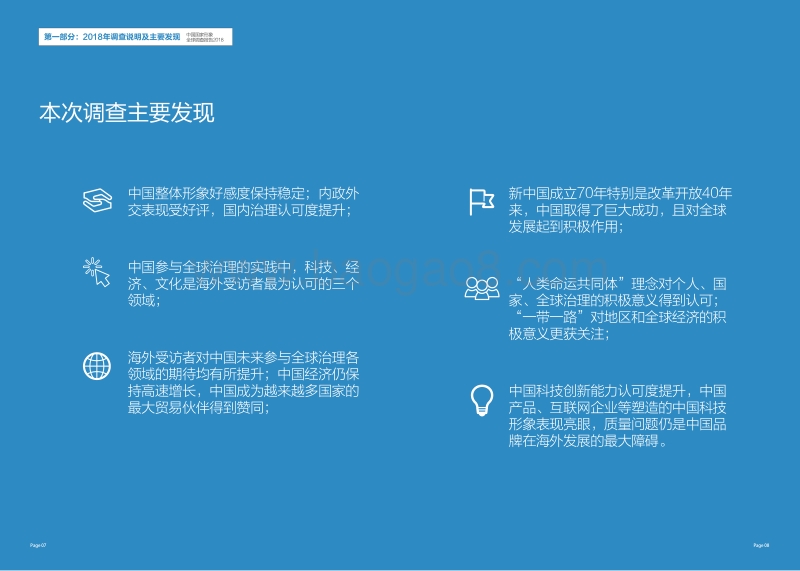
Task: Click the text 济、文化是海外受访者最为认可的三个
Action: tap(243, 284)
